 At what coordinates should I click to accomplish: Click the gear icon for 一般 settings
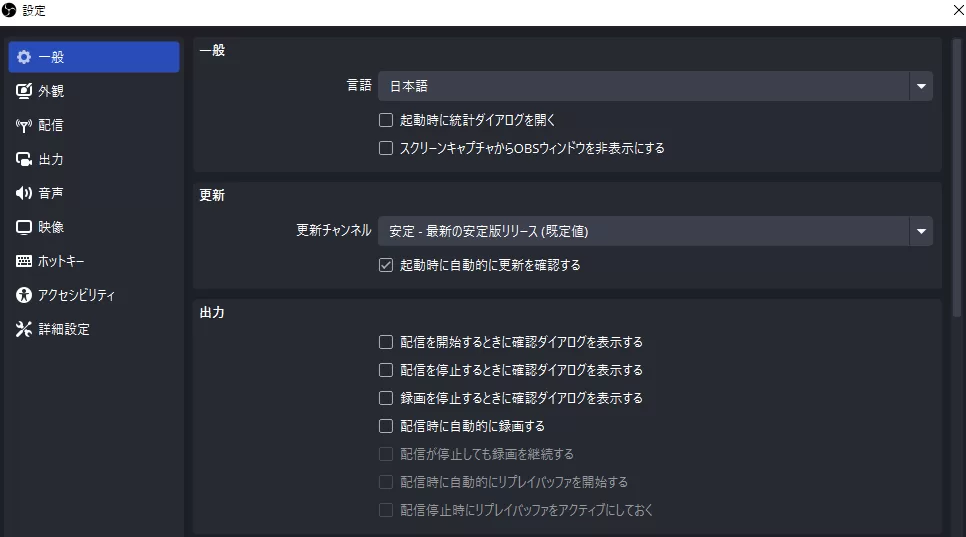pos(24,57)
